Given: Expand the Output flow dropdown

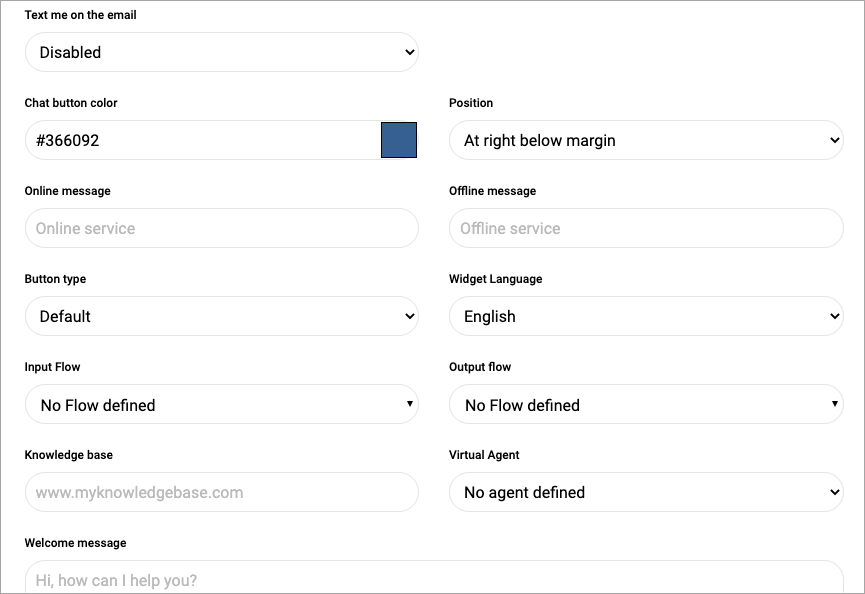Looking at the screenshot, I should [646, 405].
